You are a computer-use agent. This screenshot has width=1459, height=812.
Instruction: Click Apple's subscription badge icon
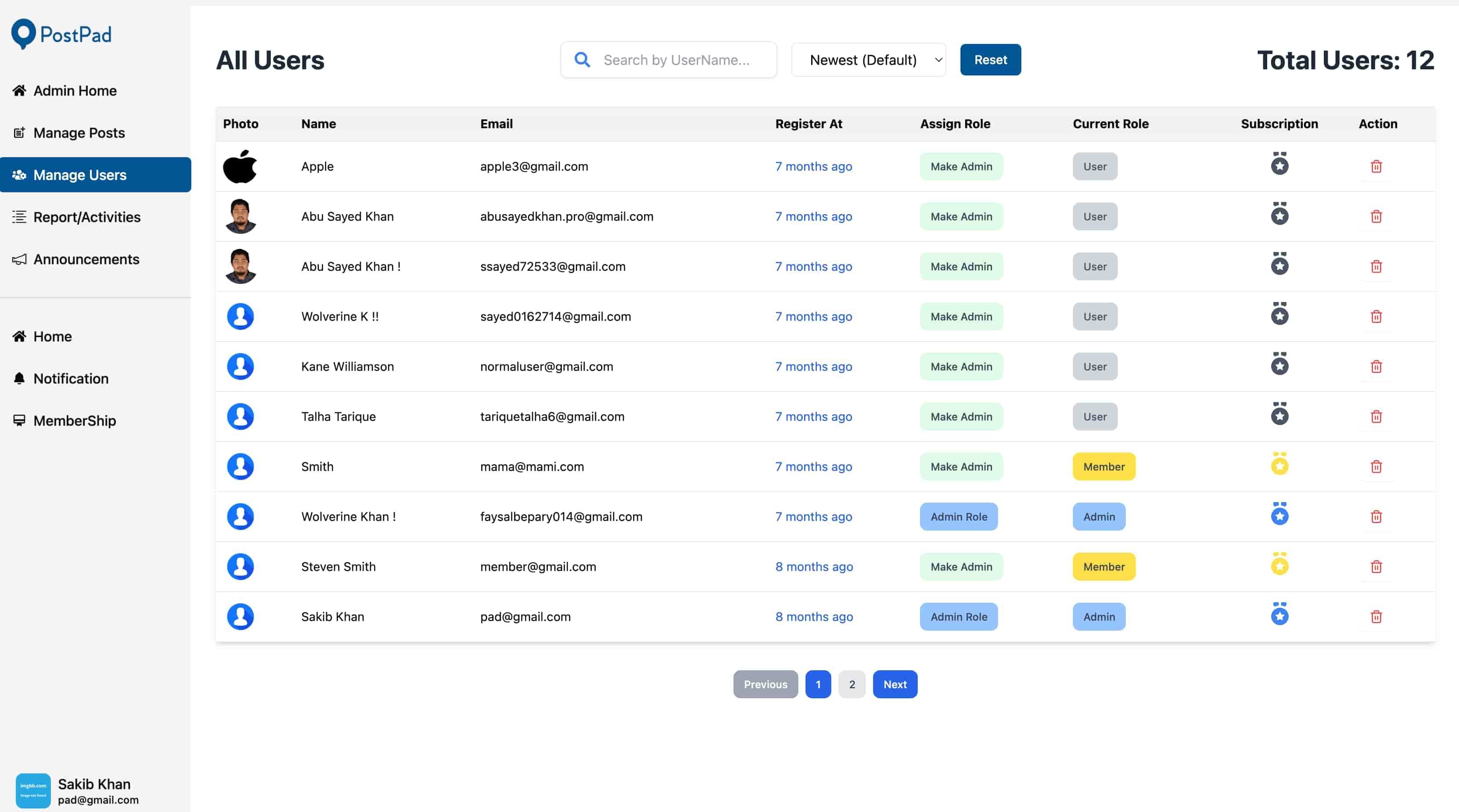click(x=1279, y=163)
